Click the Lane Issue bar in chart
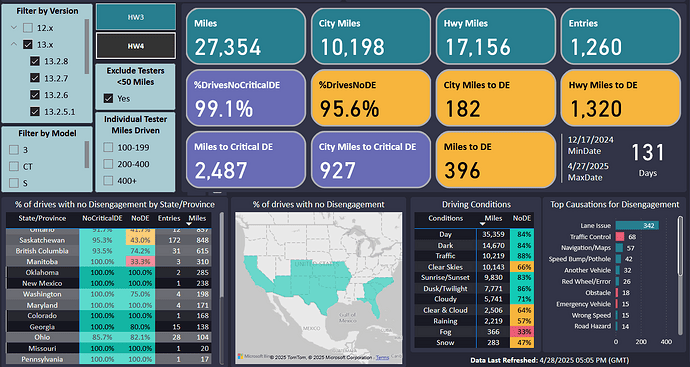The height and width of the screenshot is (367, 690). click(637, 225)
